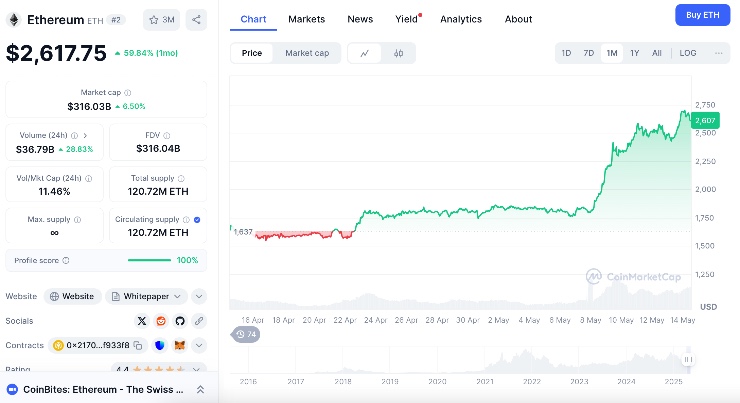Set chart range to 1M
Image resolution: width=740 pixels, height=403 pixels.
612,53
